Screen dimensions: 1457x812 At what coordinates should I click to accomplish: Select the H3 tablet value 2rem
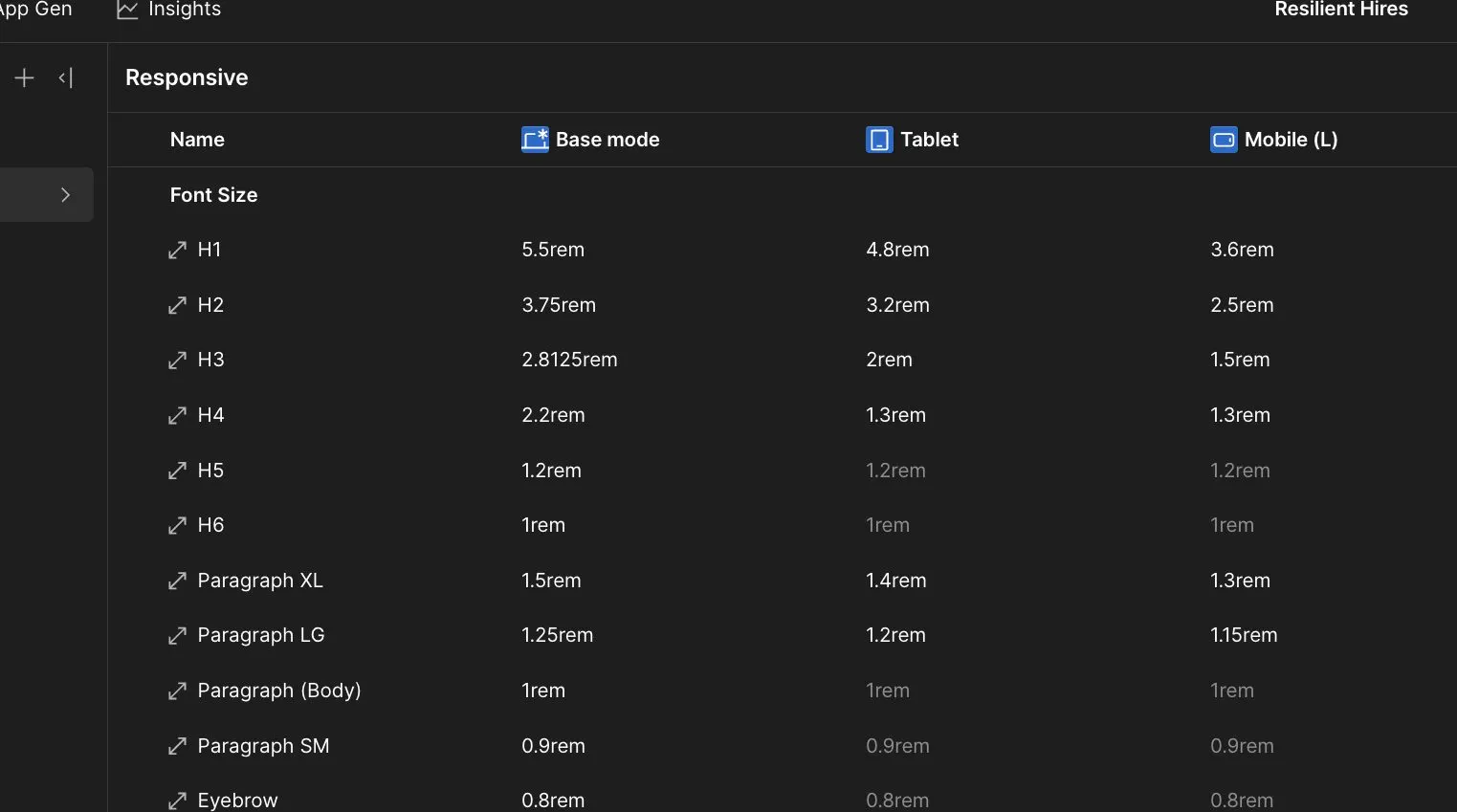pos(889,360)
